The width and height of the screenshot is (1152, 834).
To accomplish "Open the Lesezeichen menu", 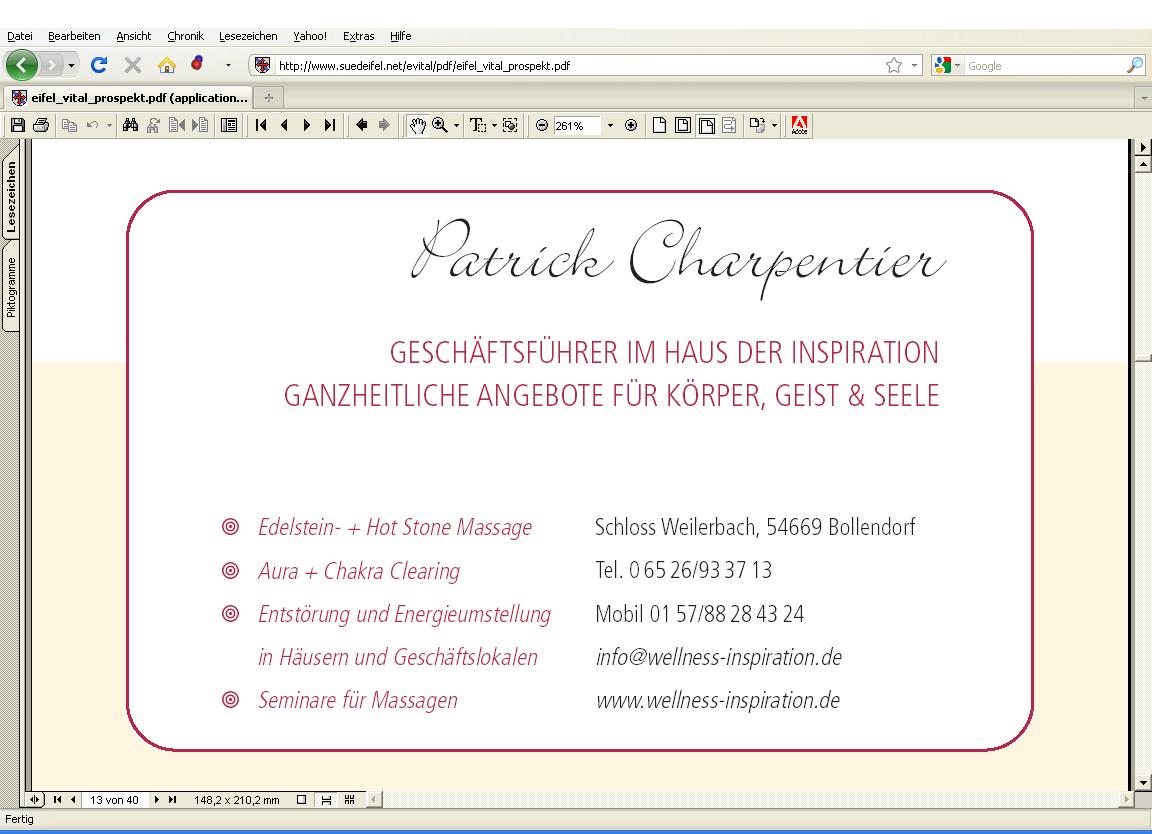I will pos(247,36).
